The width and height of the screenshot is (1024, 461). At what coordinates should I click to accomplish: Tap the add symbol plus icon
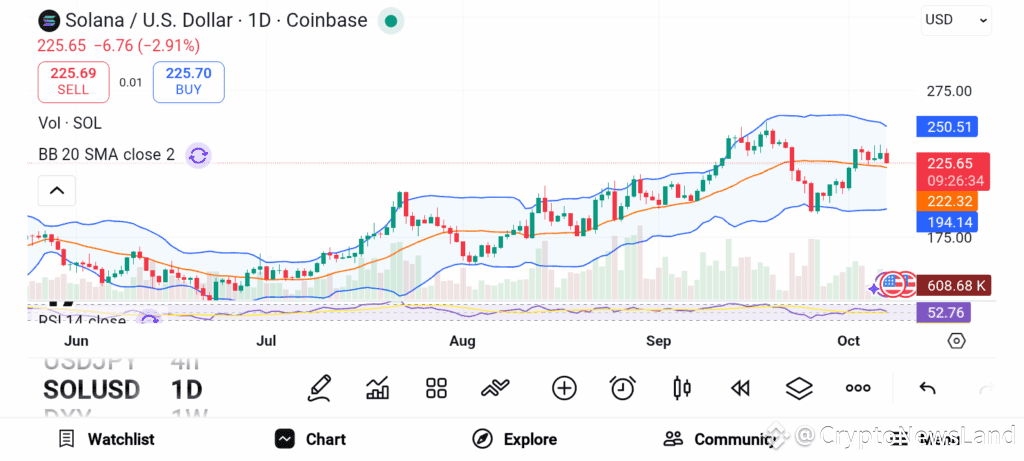[564, 388]
